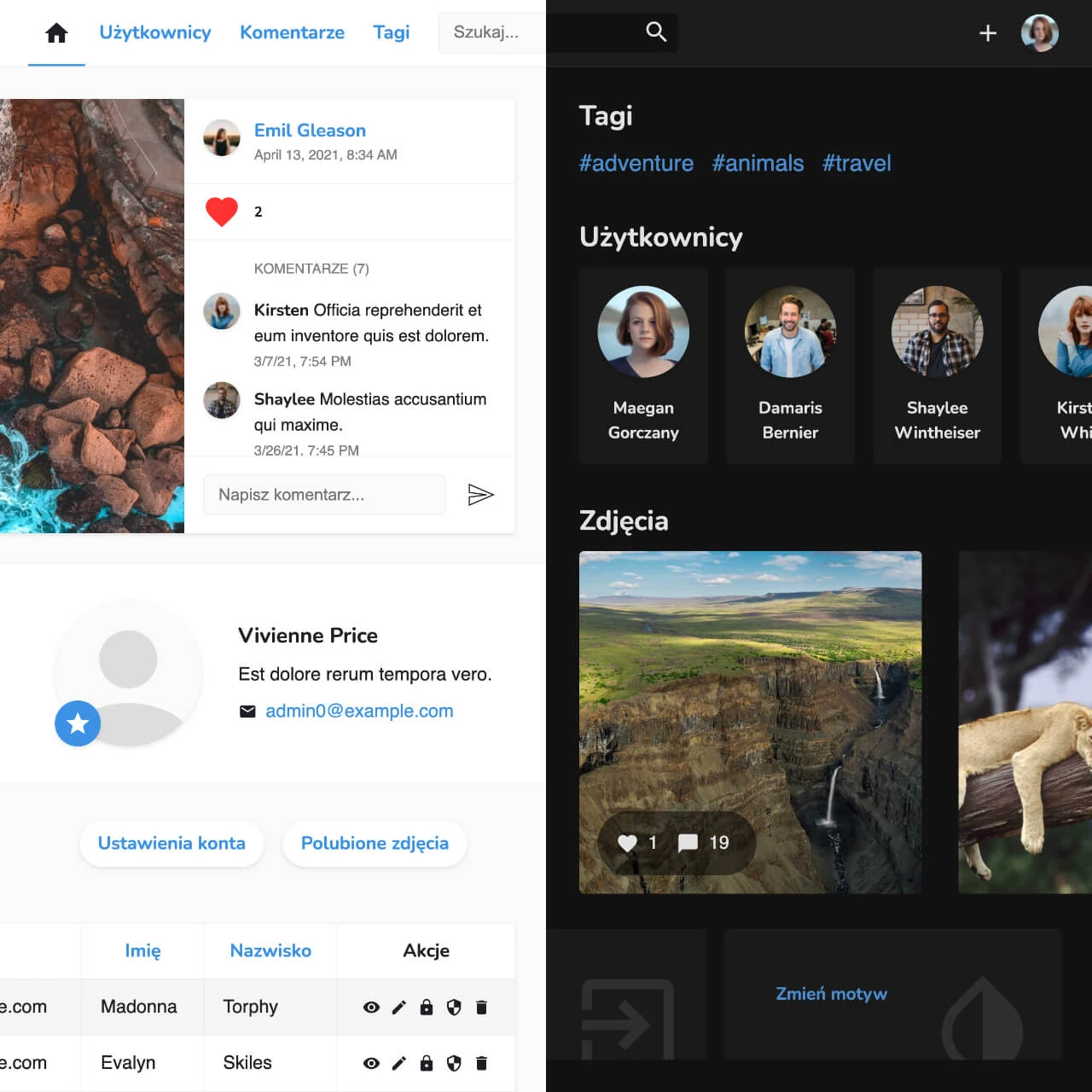The height and width of the screenshot is (1092, 1092).
Task: Click the home icon in navbar
Action: click(56, 33)
